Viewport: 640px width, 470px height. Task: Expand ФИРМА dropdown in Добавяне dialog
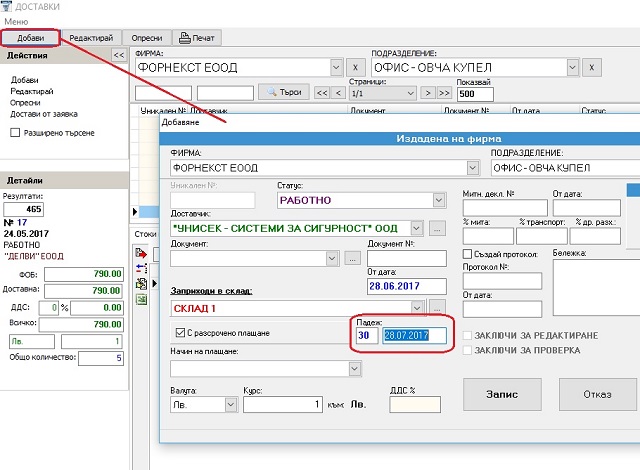click(472, 168)
